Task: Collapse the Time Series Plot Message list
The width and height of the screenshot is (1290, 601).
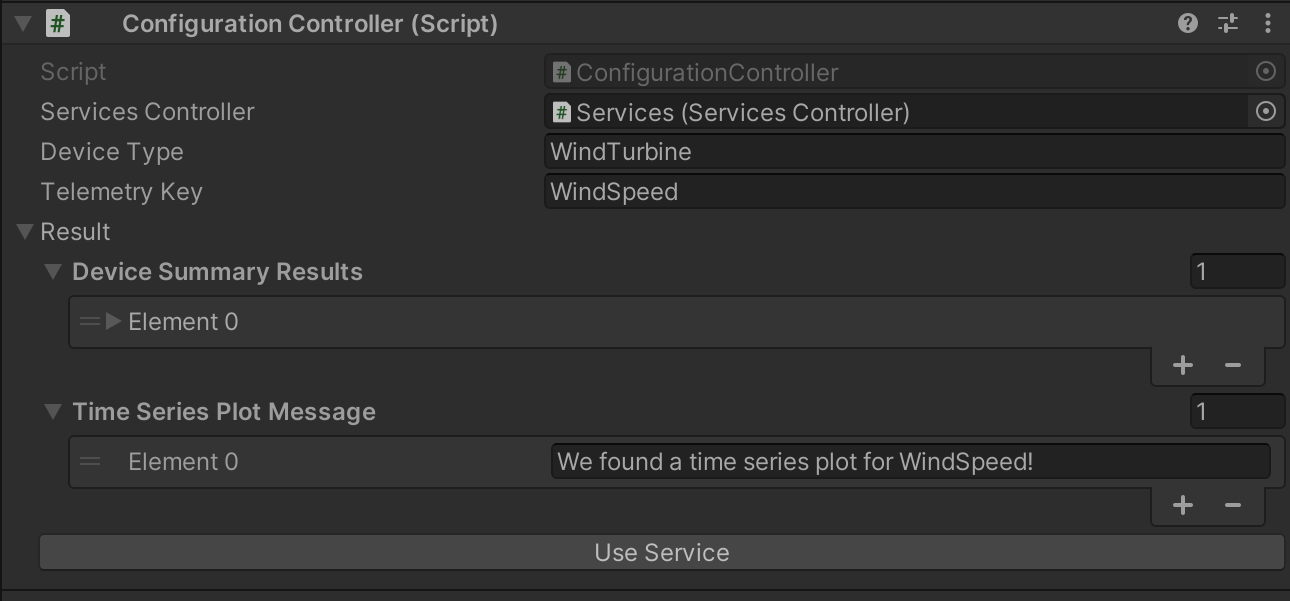Action: point(53,412)
